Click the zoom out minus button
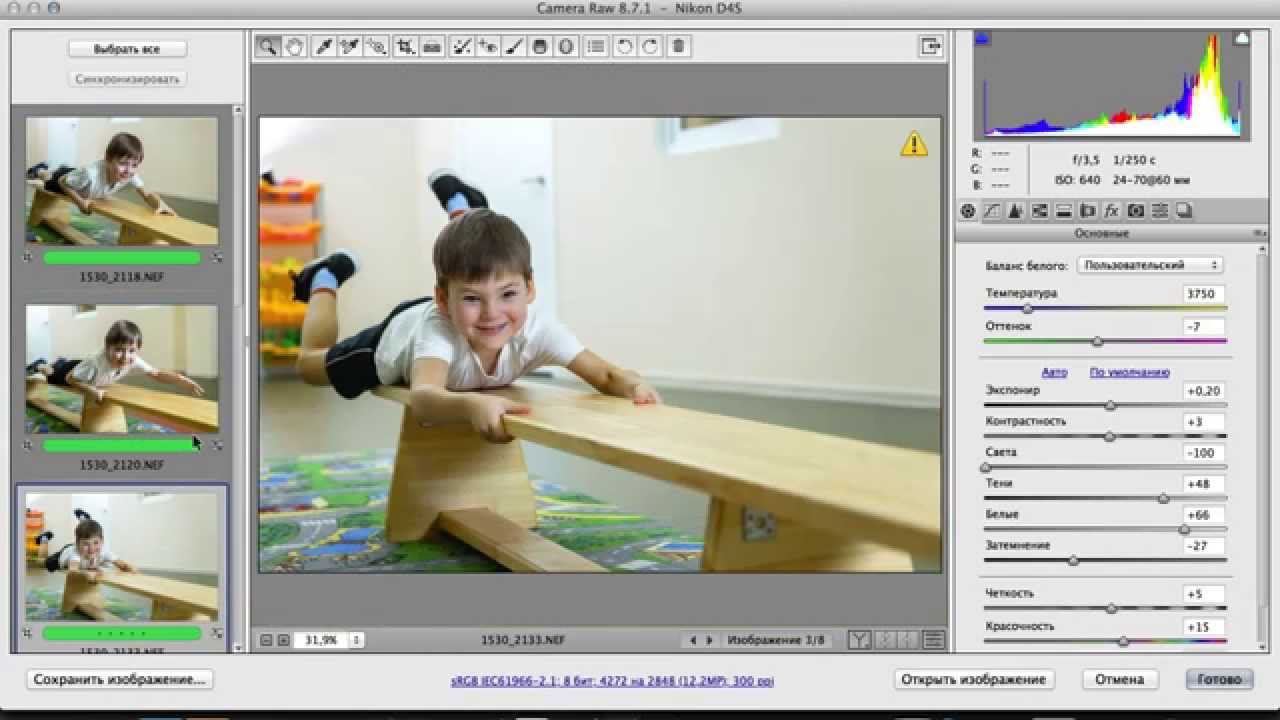The height and width of the screenshot is (720, 1280). pyautogui.click(x=266, y=640)
